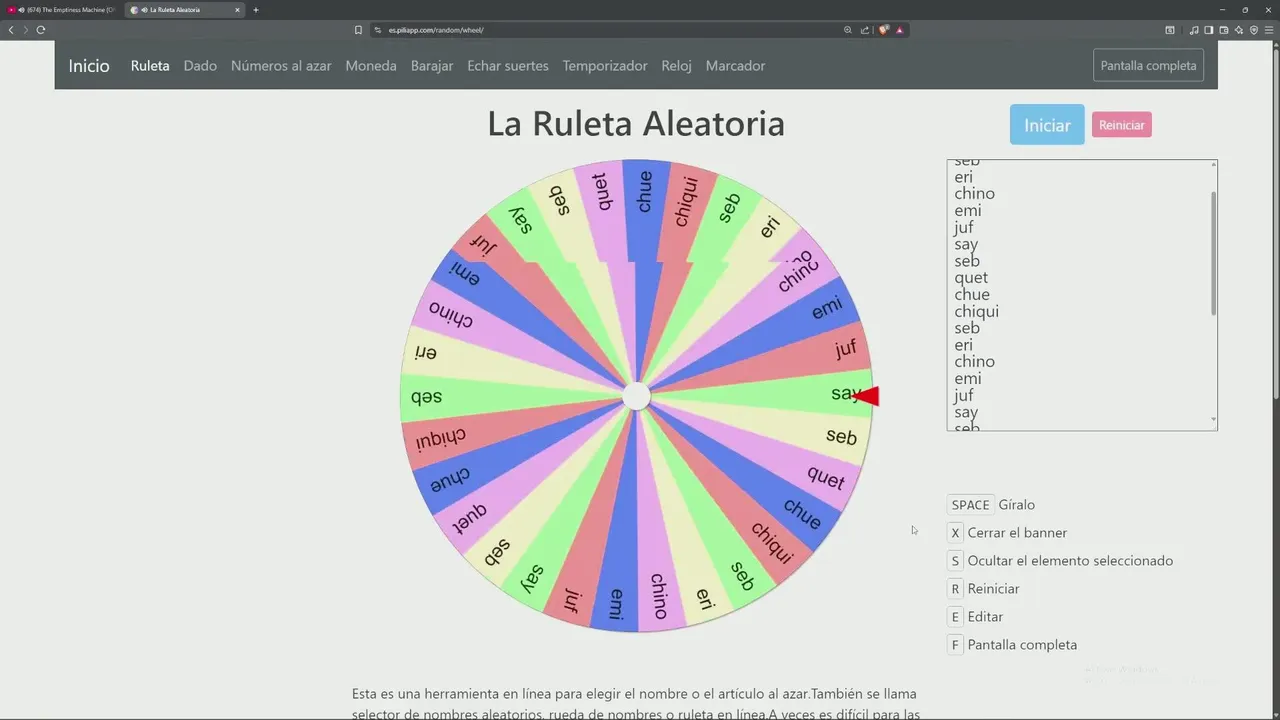Select the La Ruleta Aleatoria tab

(186, 10)
